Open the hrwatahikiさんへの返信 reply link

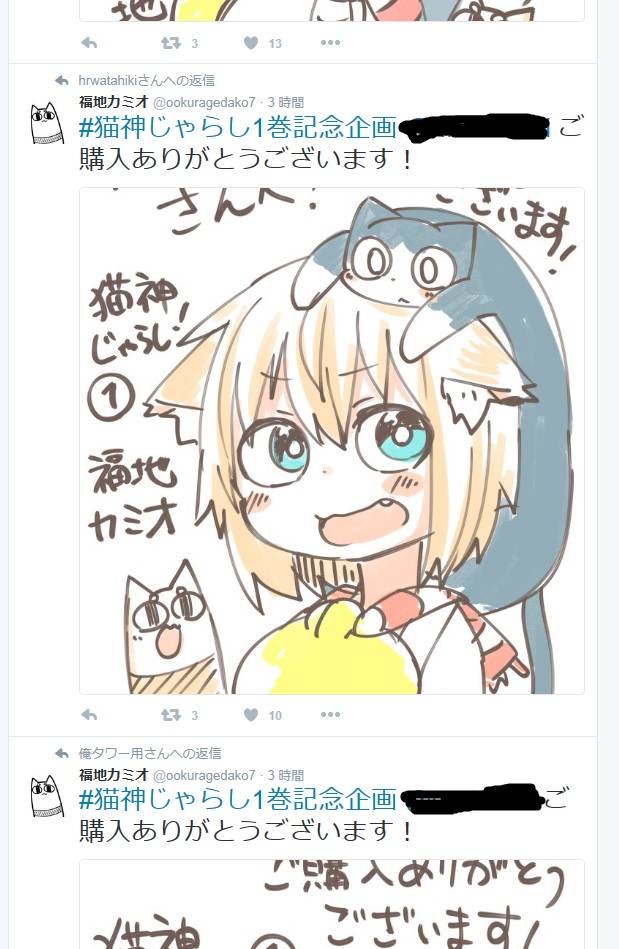[146, 80]
